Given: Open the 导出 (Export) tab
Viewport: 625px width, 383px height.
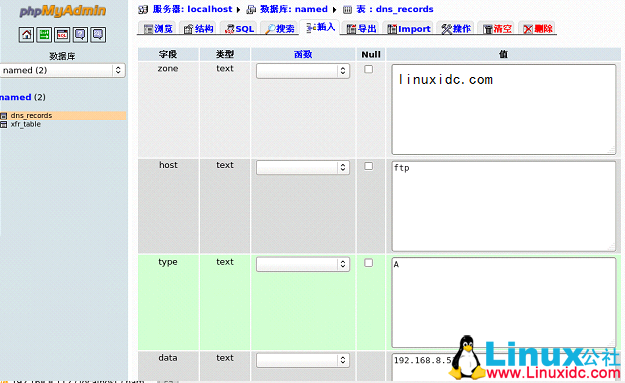Looking at the screenshot, I should [361, 29].
